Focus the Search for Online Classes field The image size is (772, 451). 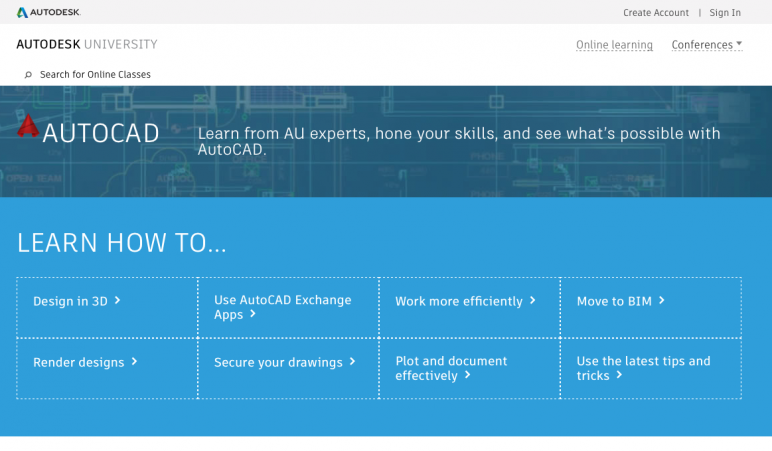(95, 75)
